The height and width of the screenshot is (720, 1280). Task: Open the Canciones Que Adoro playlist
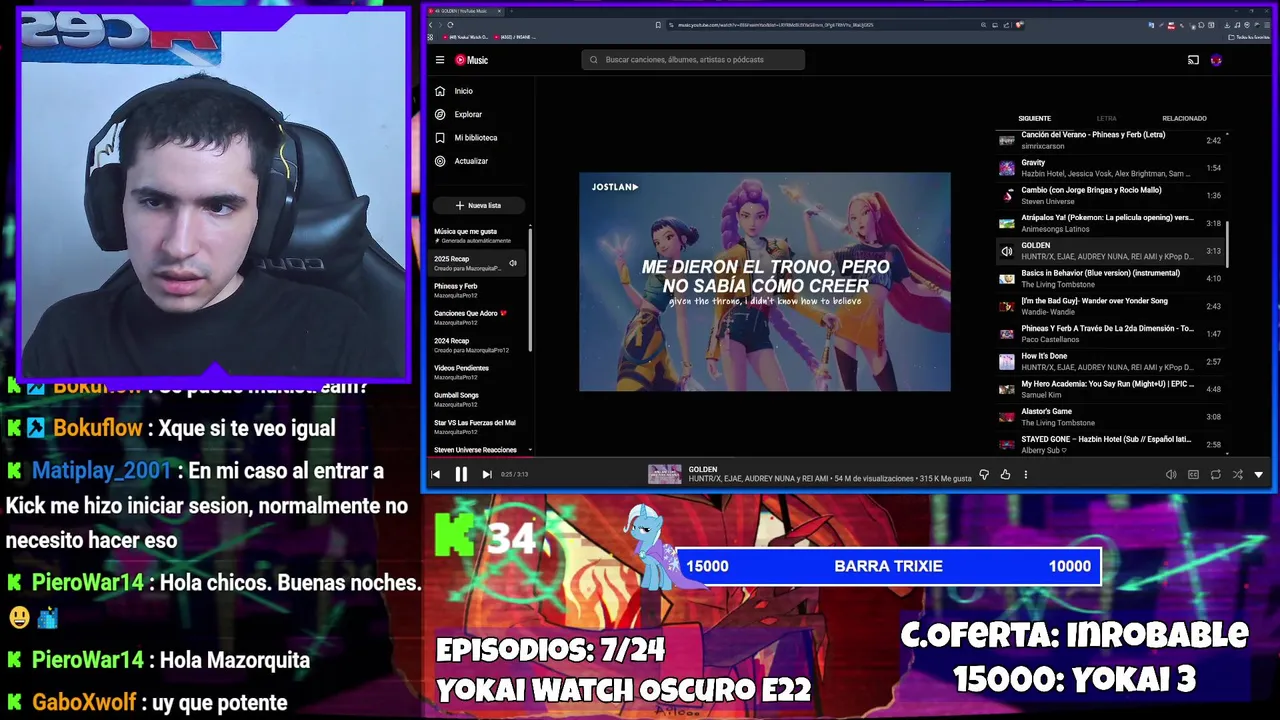478,317
